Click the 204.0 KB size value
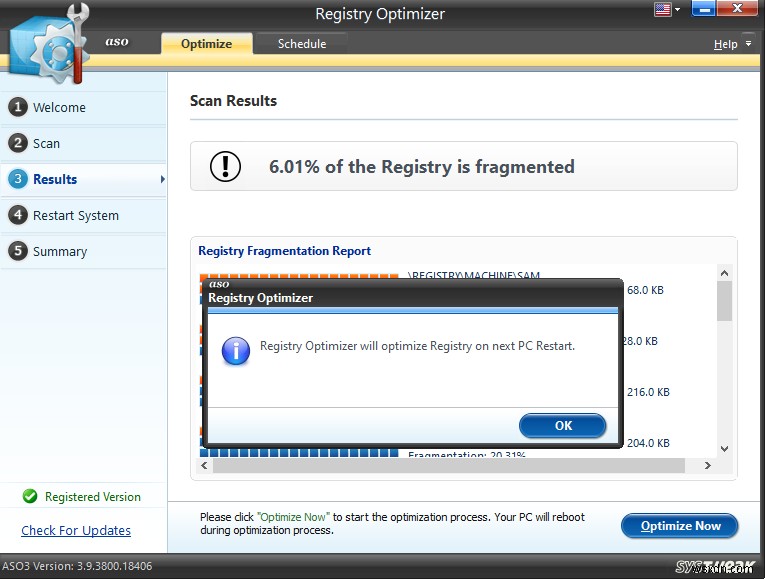The height and width of the screenshot is (579, 765). [648, 443]
